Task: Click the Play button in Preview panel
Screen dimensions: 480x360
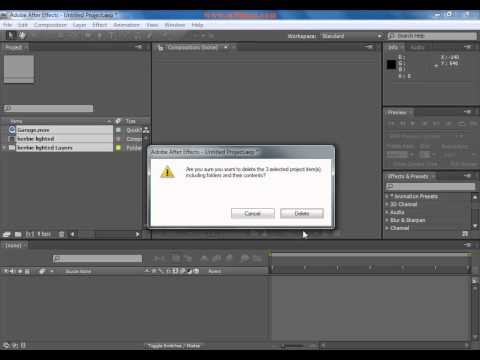Action: point(413,124)
